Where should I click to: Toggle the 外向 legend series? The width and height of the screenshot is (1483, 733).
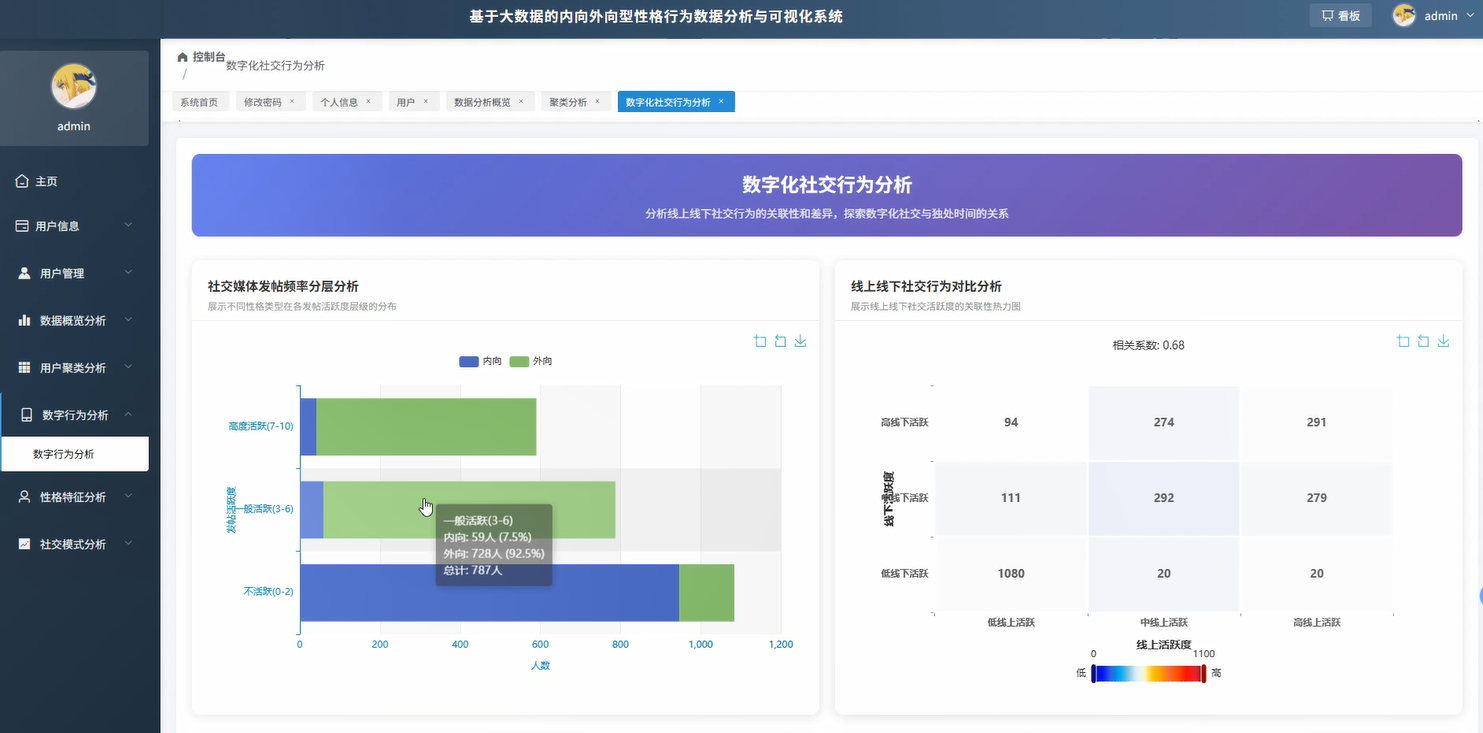[x=531, y=361]
